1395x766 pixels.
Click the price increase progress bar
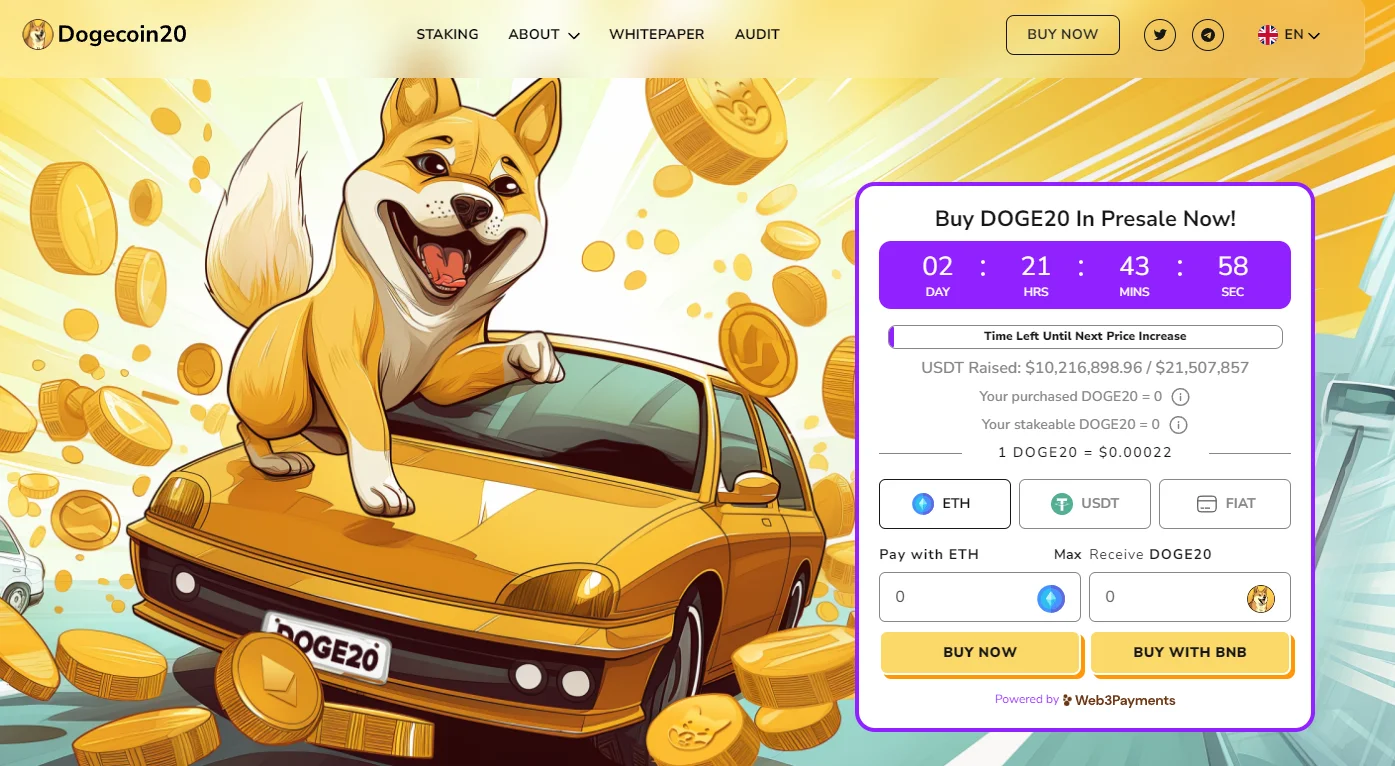1085,337
